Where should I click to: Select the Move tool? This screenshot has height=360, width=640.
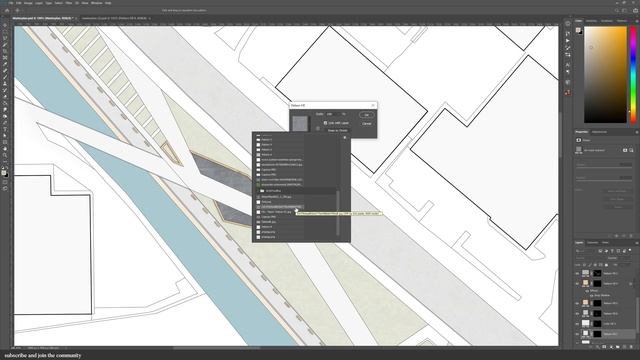[5, 25]
